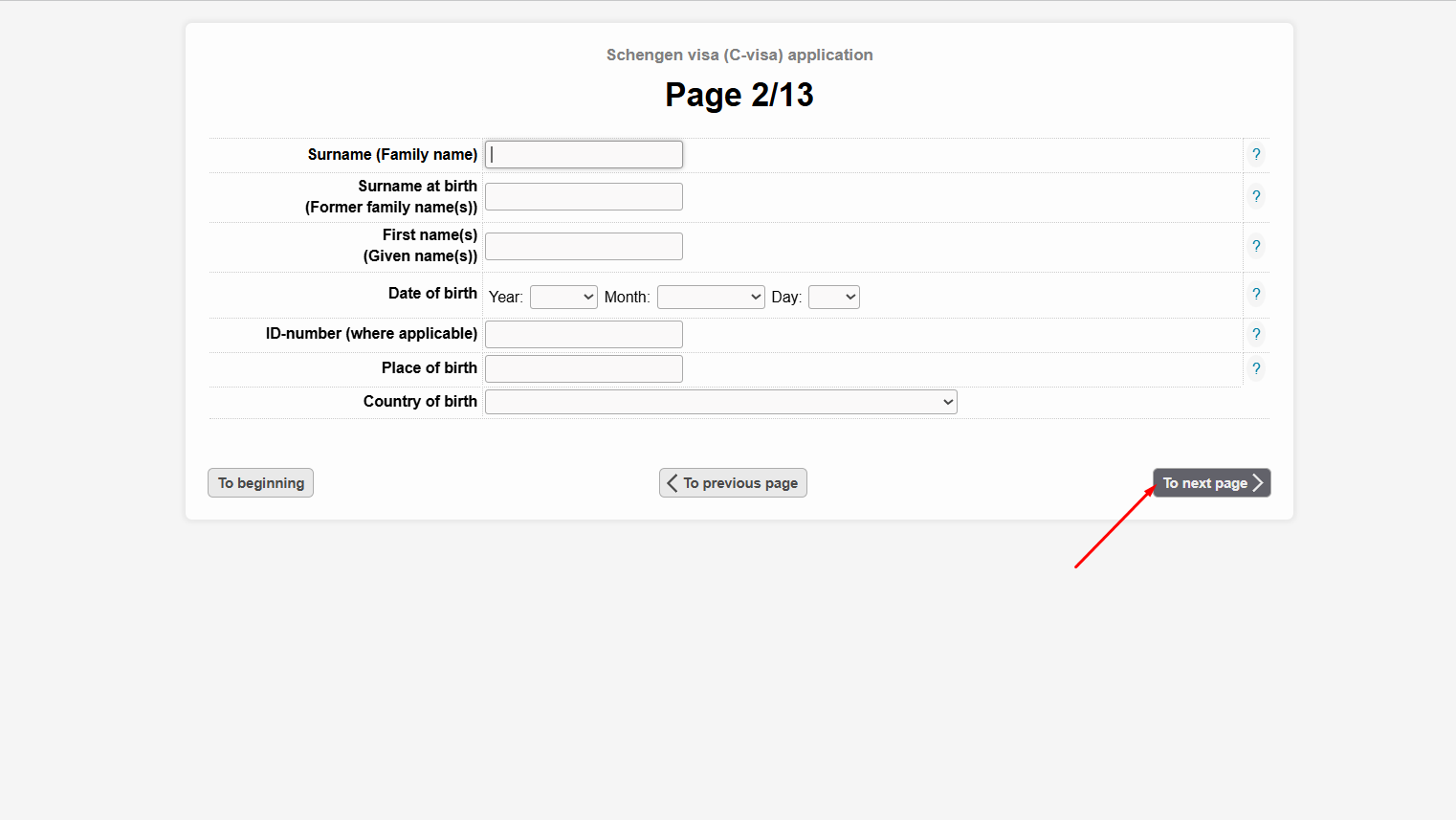Click the Surname at birth text field
Screen dimensions: 1456x820
584,196
